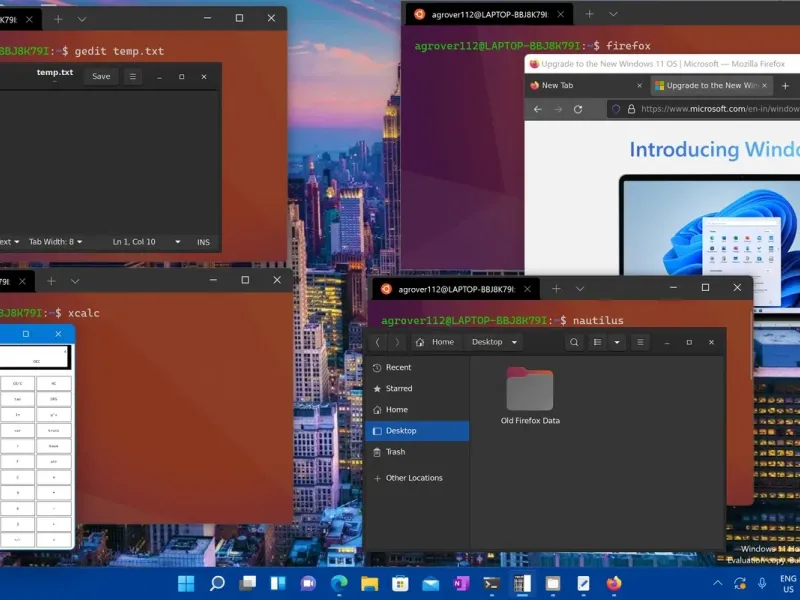Open taskbar Search
This screenshot has height=600, width=800.
(217, 583)
